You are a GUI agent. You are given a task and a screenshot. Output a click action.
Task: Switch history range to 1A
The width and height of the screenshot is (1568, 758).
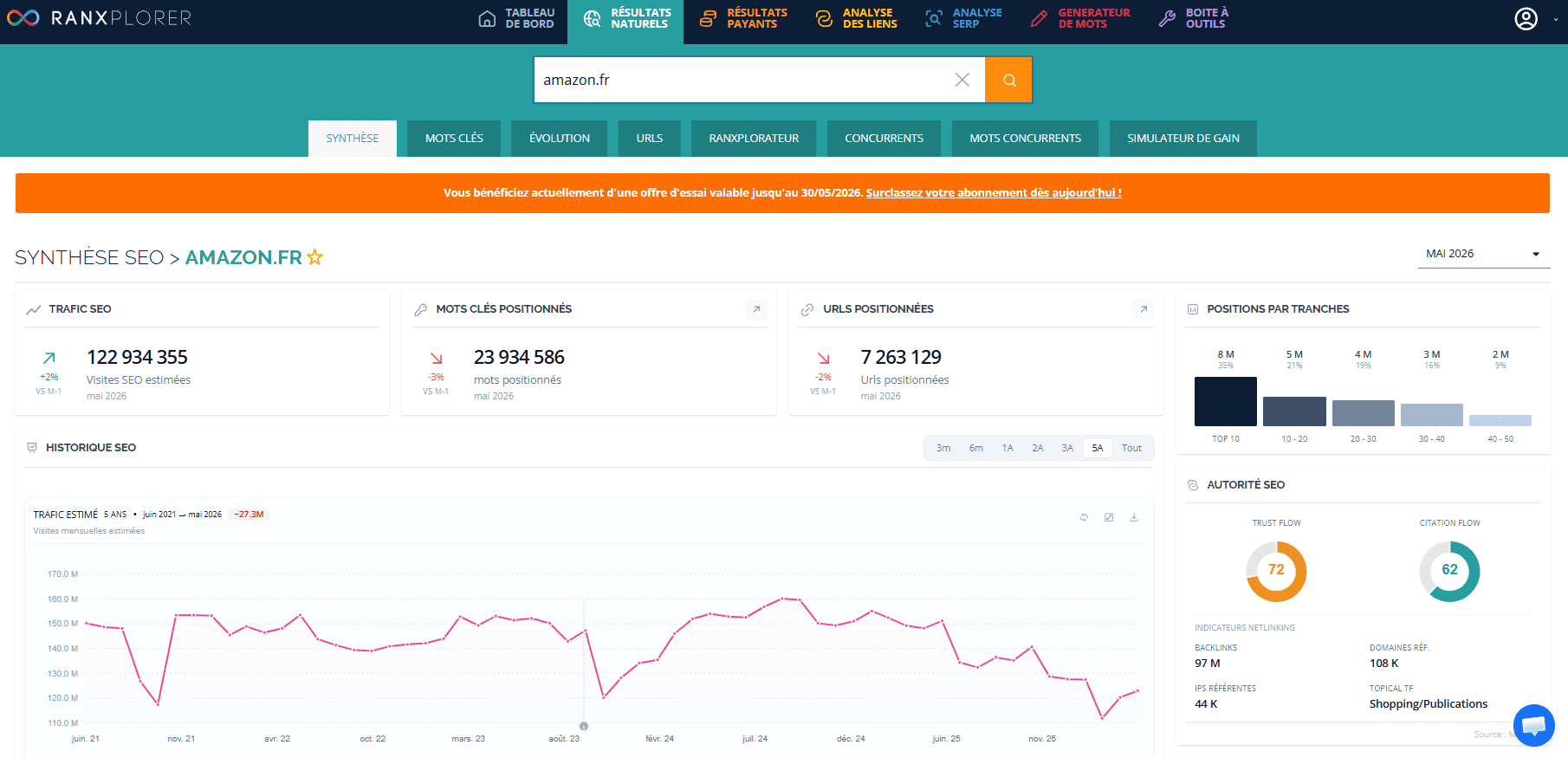[1008, 448]
